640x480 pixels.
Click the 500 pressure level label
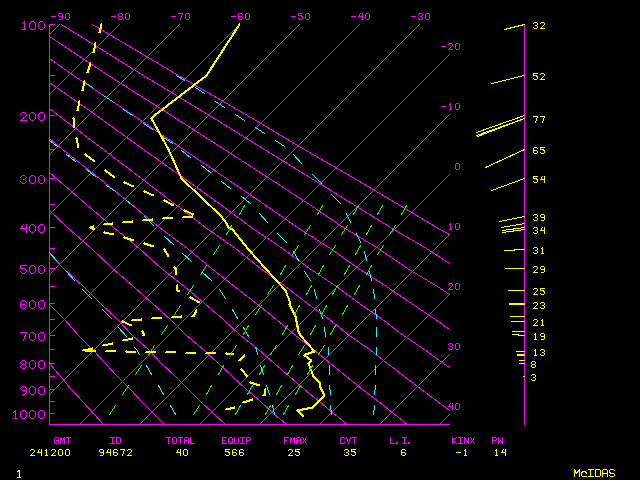(33, 269)
